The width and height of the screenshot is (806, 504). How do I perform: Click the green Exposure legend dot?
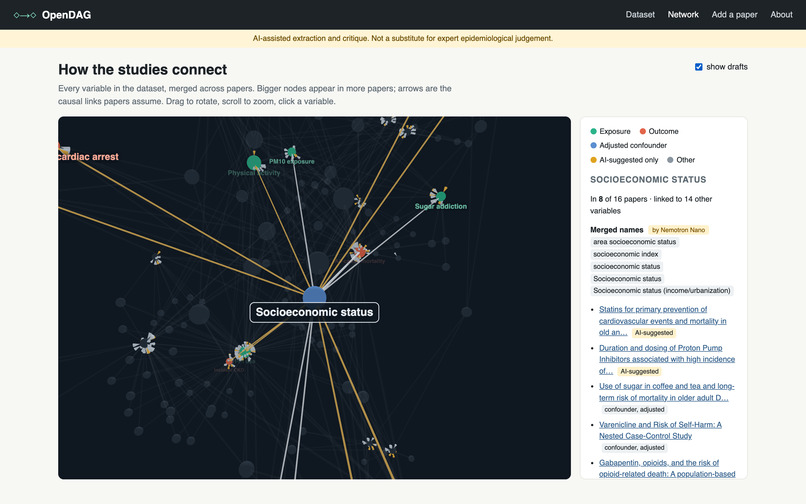593,132
